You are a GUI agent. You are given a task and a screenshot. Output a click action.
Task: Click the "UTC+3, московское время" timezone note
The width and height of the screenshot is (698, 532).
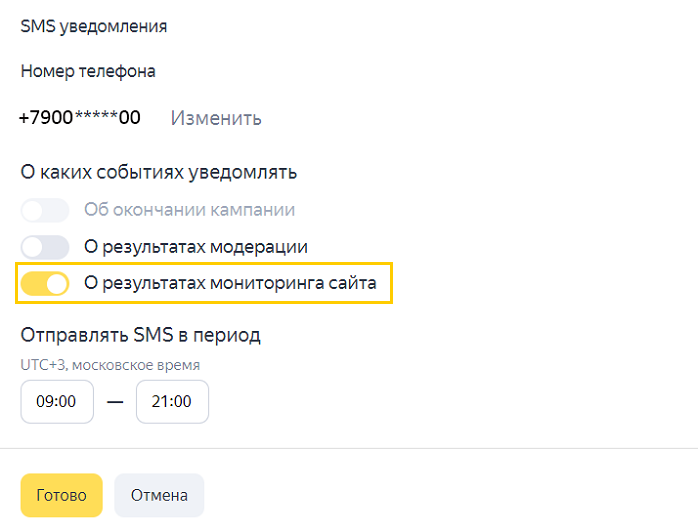110,365
